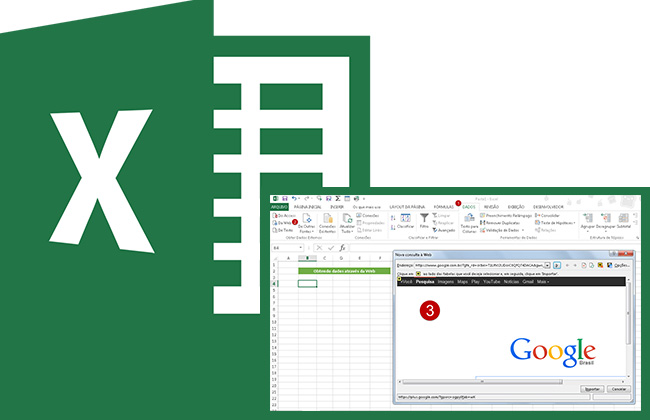Click the insert function fx icon

pyautogui.click(x=342, y=248)
